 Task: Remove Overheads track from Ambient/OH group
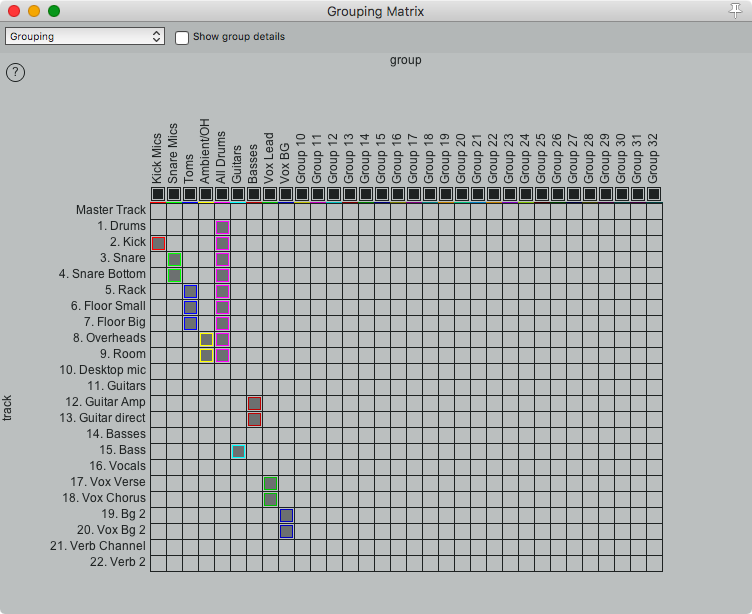206,339
